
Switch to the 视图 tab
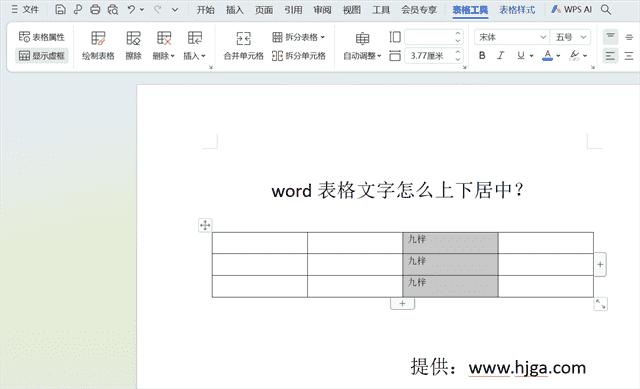pyautogui.click(x=351, y=10)
